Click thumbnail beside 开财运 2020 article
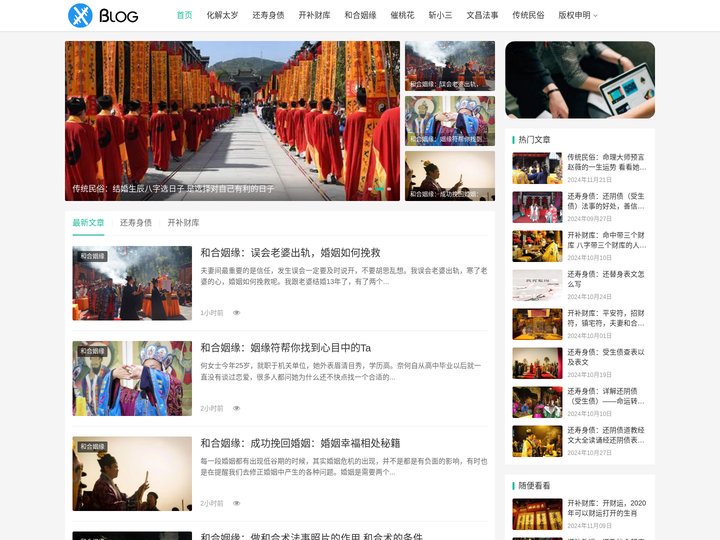 [x=537, y=514]
